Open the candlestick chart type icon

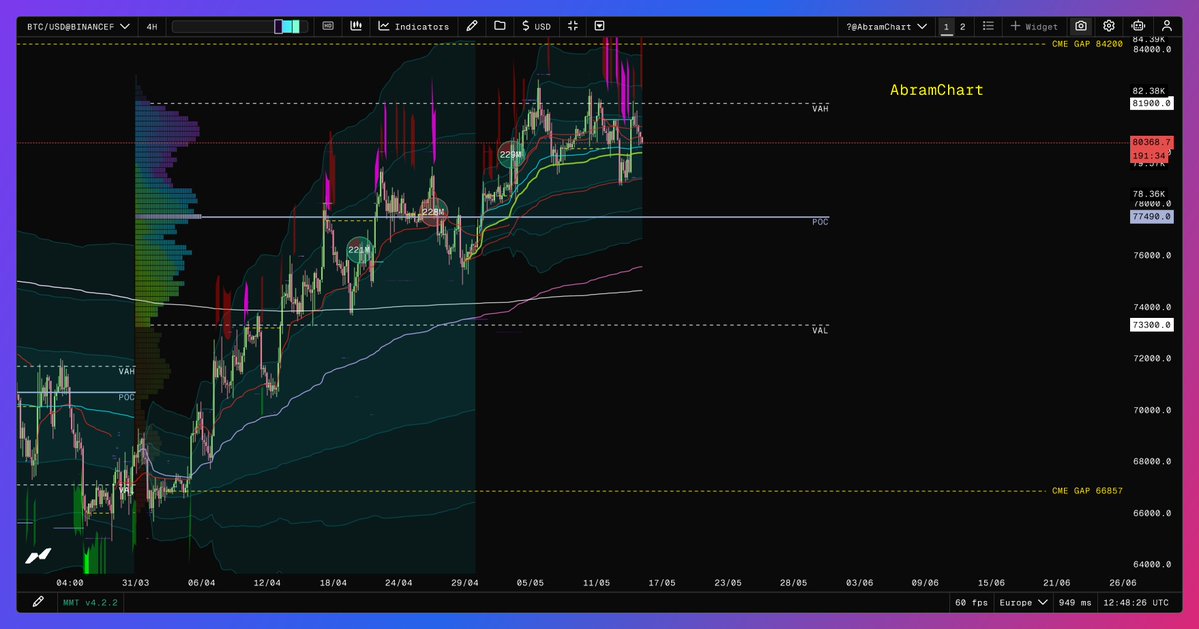pyautogui.click(x=356, y=26)
